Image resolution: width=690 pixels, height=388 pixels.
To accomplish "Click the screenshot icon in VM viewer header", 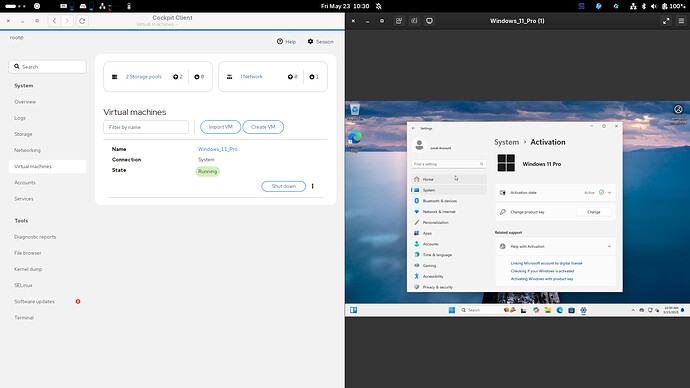I will (x=414, y=21).
